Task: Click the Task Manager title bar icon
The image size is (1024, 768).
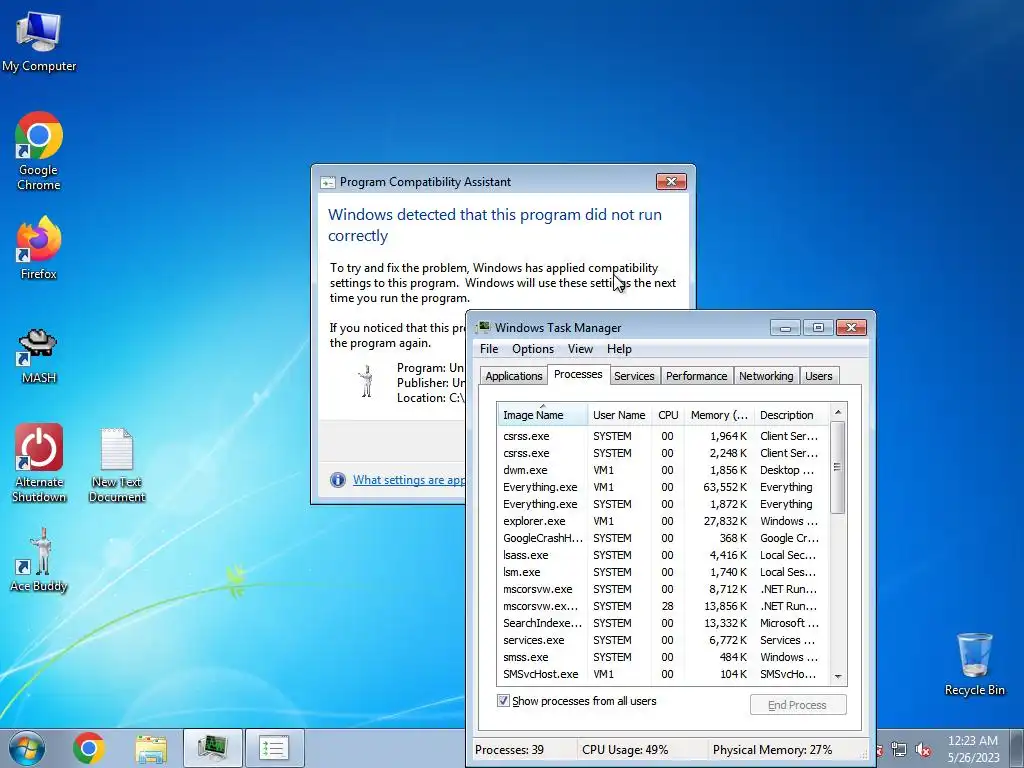Action: pos(483,327)
